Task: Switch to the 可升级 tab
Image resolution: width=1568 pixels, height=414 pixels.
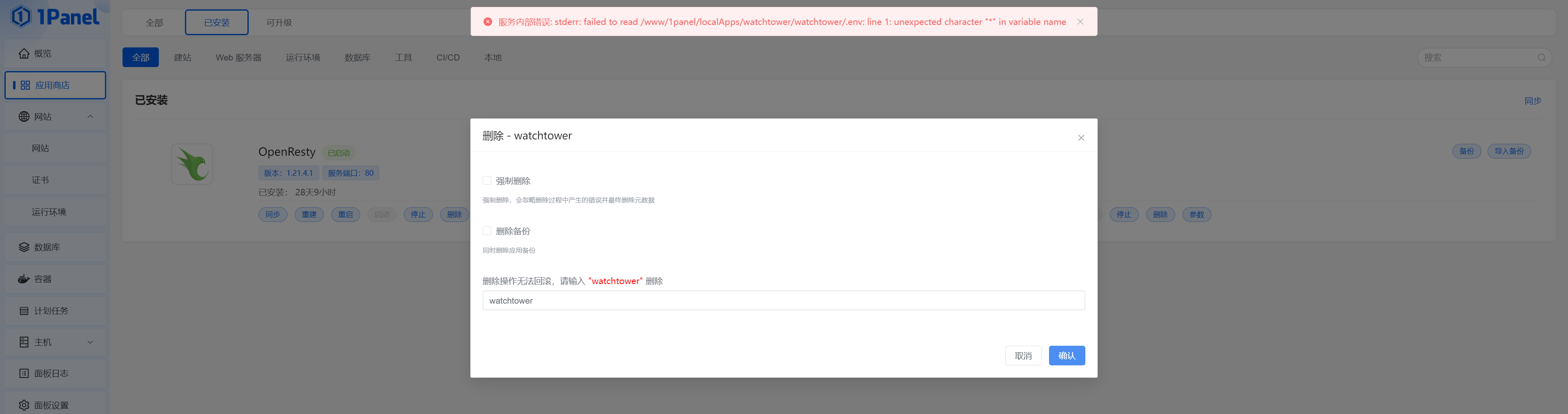Action: pyautogui.click(x=279, y=22)
